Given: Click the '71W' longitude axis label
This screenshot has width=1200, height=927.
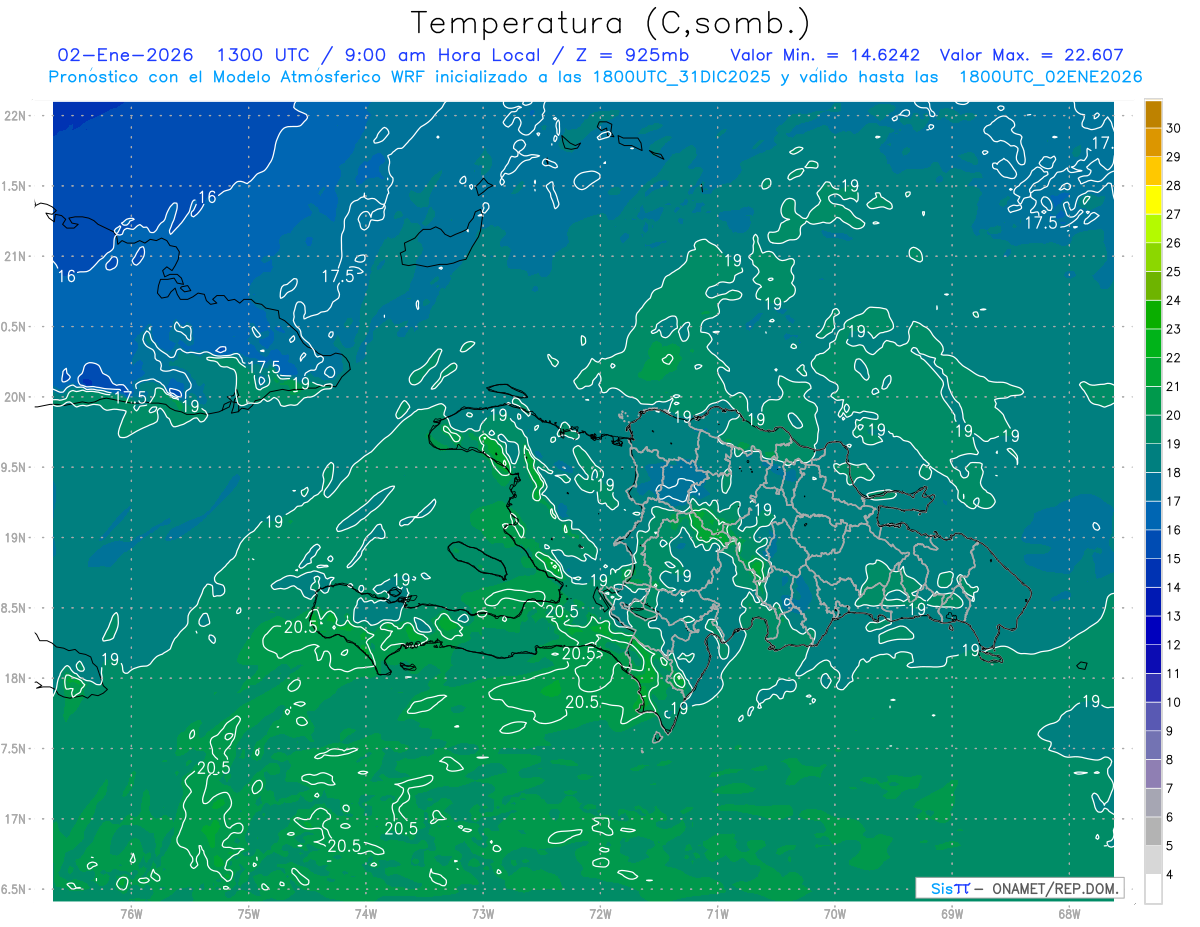Looking at the screenshot, I should coord(717,913).
